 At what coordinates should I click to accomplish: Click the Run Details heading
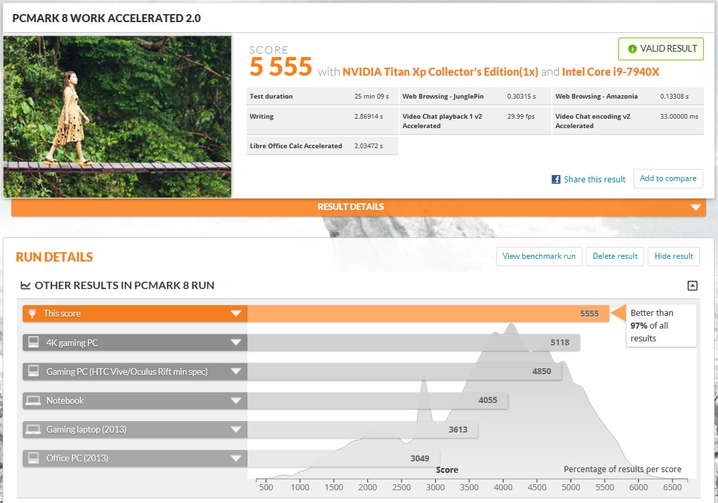(54, 257)
